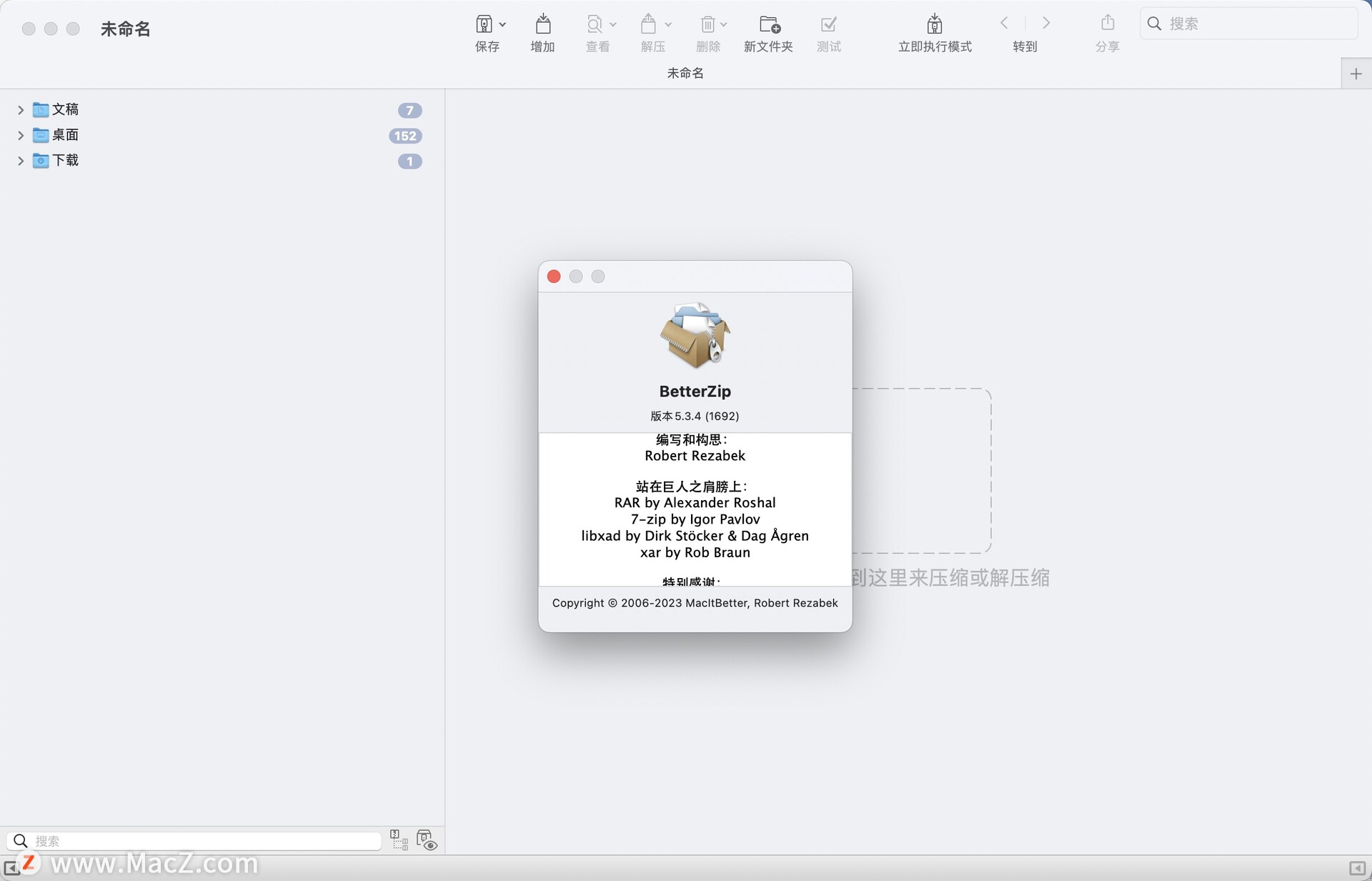
Task: Expand the 下载 folder chevron
Action: tap(21, 161)
